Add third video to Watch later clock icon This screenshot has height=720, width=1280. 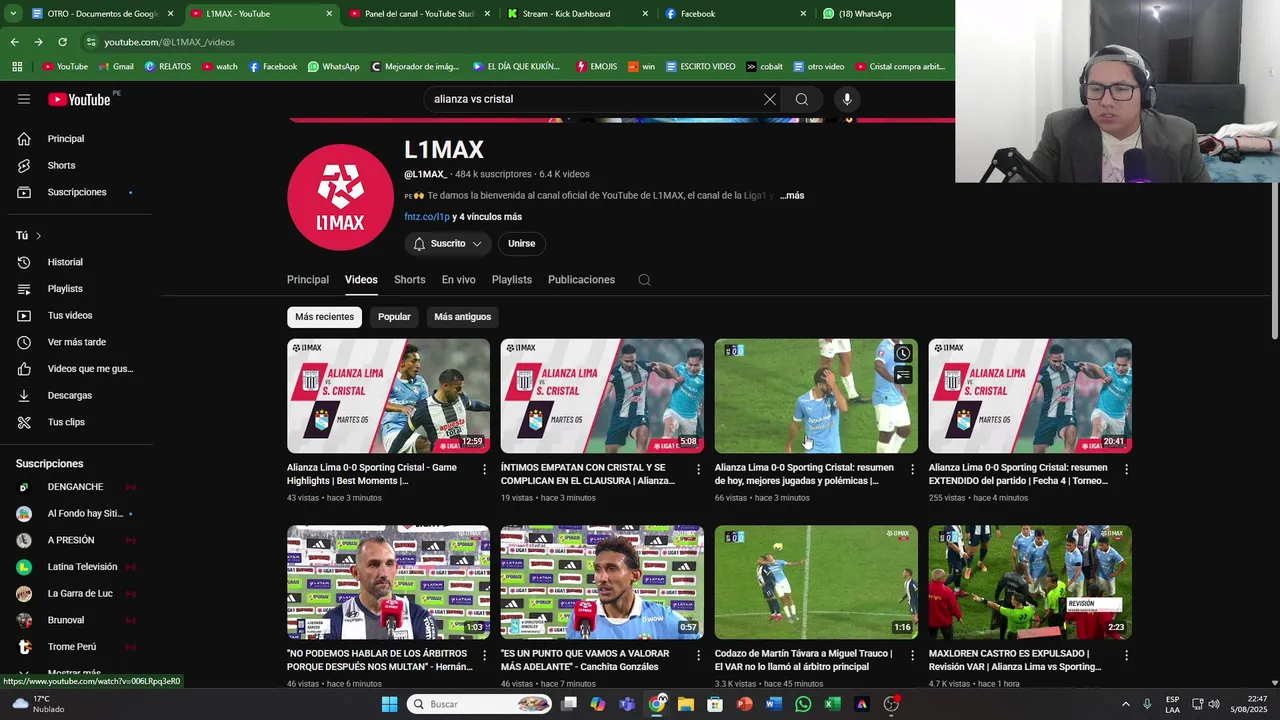[903, 353]
